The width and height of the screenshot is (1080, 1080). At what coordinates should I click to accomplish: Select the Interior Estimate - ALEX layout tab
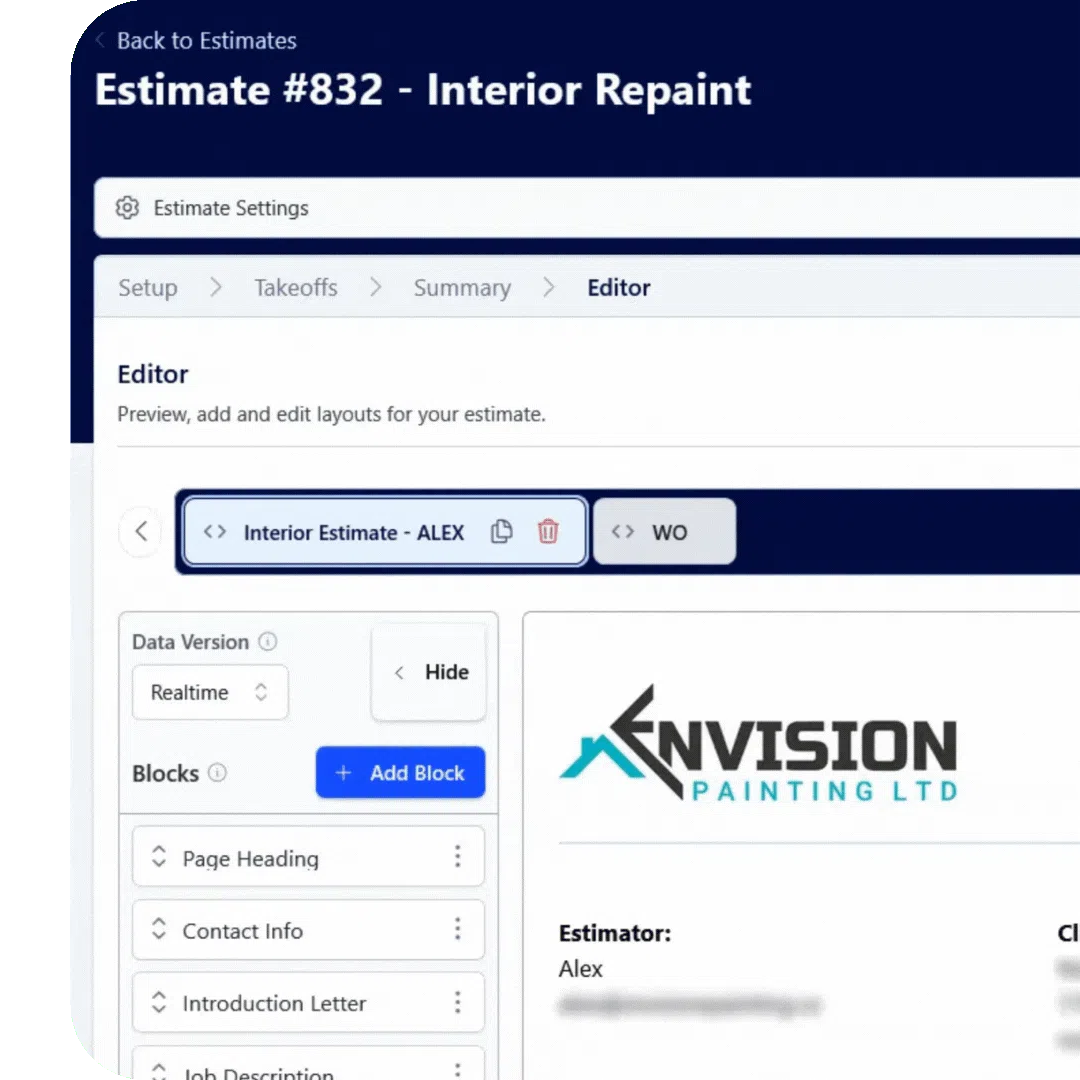point(385,531)
